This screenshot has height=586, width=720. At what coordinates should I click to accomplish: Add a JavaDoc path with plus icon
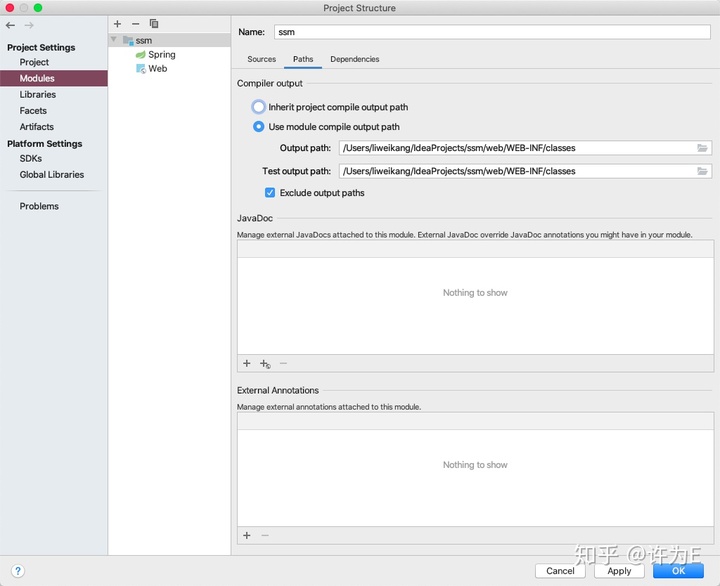pos(247,363)
